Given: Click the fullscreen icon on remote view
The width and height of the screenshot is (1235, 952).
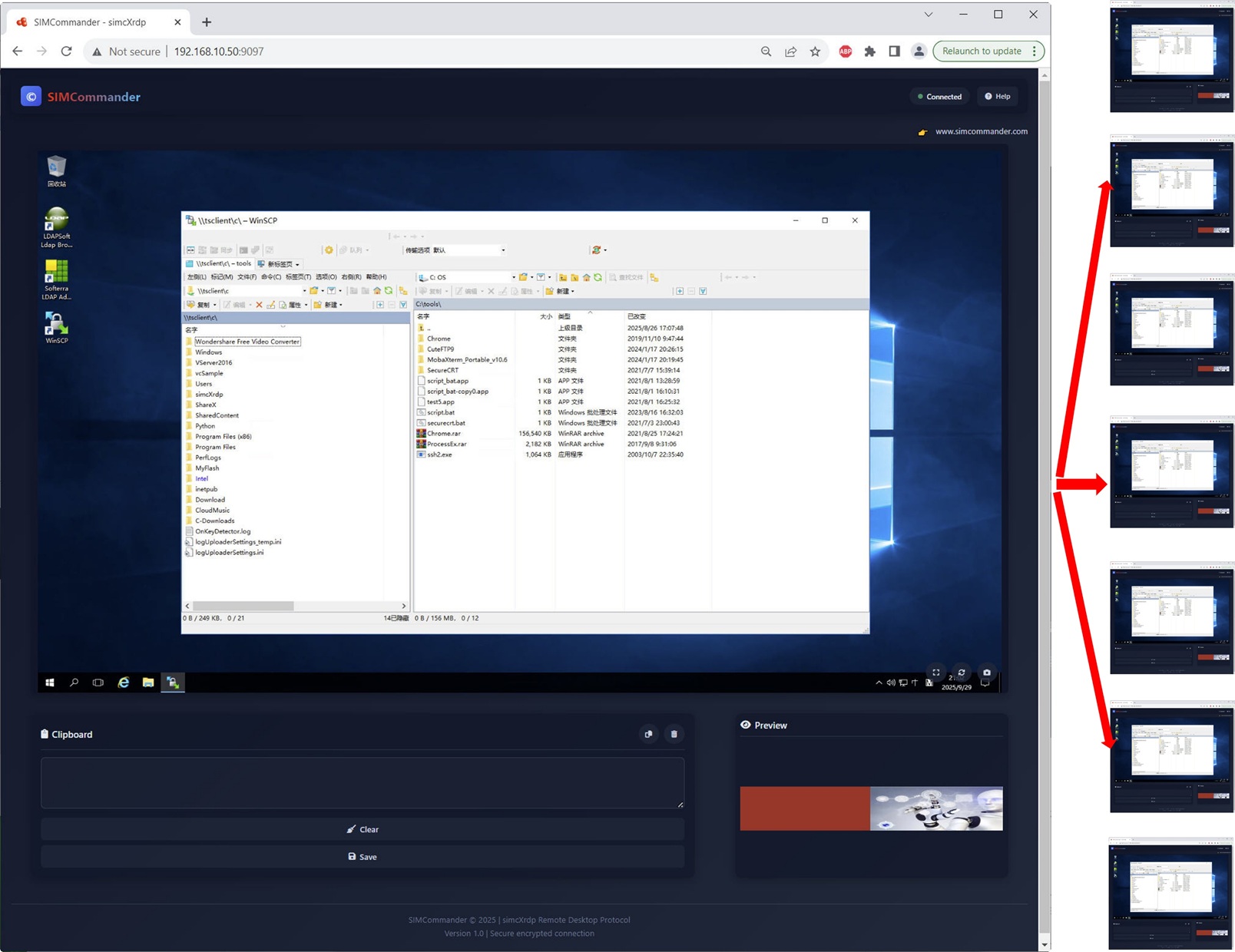Looking at the screenshot, I should coord(935,673).
